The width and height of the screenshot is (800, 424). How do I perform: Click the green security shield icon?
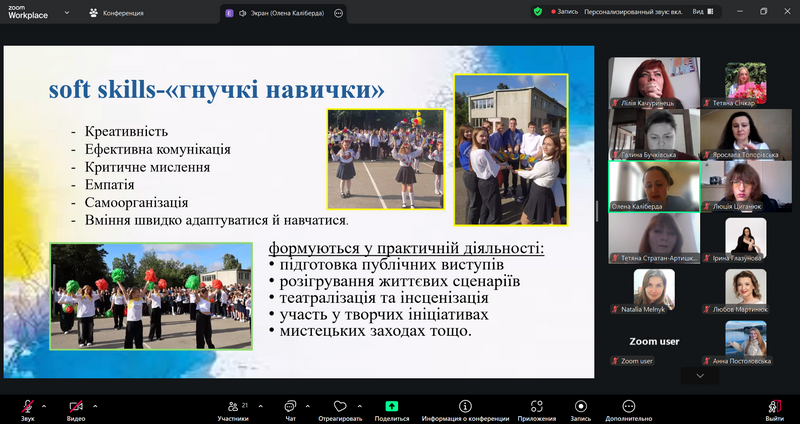(537, 12)
